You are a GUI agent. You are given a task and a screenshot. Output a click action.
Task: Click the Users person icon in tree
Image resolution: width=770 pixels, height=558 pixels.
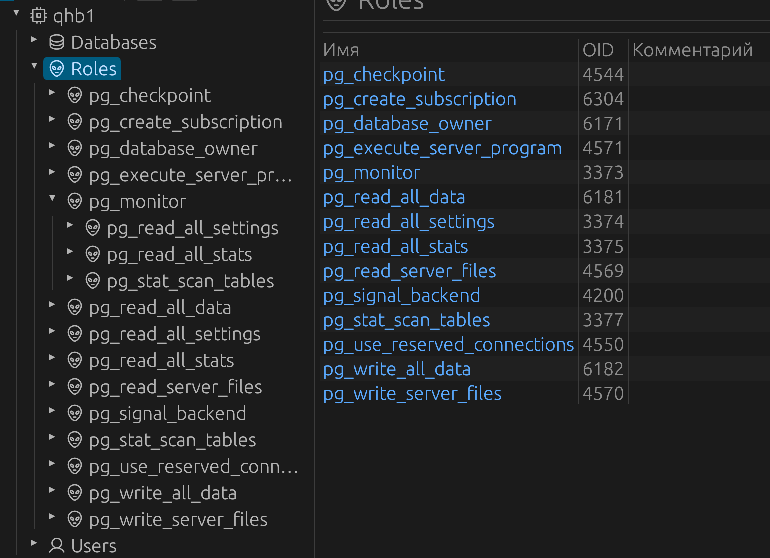(x=57, y=546)
